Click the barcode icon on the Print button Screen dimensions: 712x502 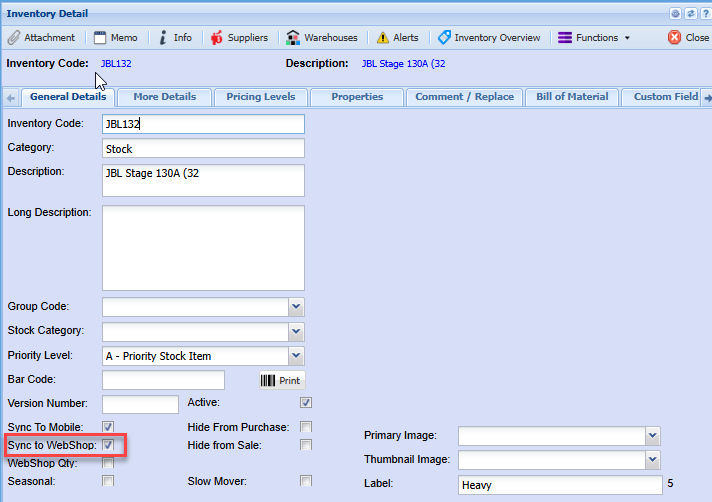coord(268,380)
